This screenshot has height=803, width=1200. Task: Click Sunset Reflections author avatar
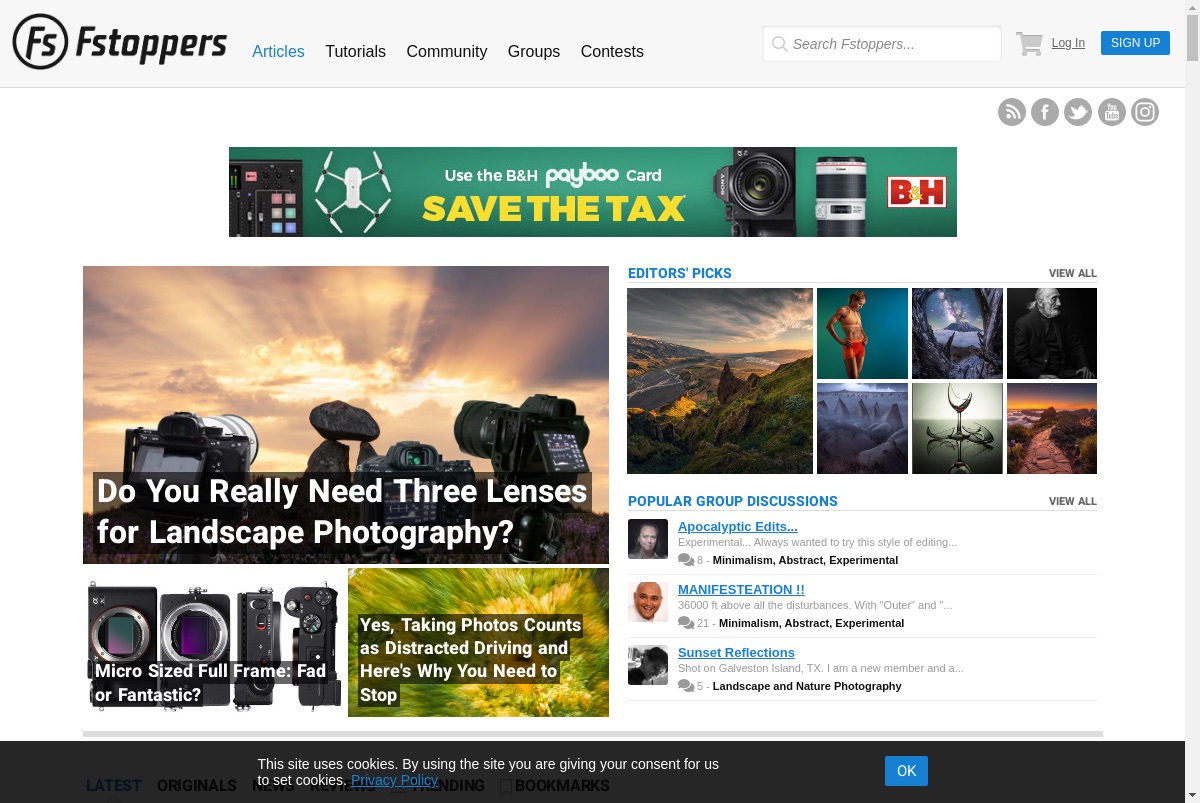pyautogui.click(x=648, y=665)
